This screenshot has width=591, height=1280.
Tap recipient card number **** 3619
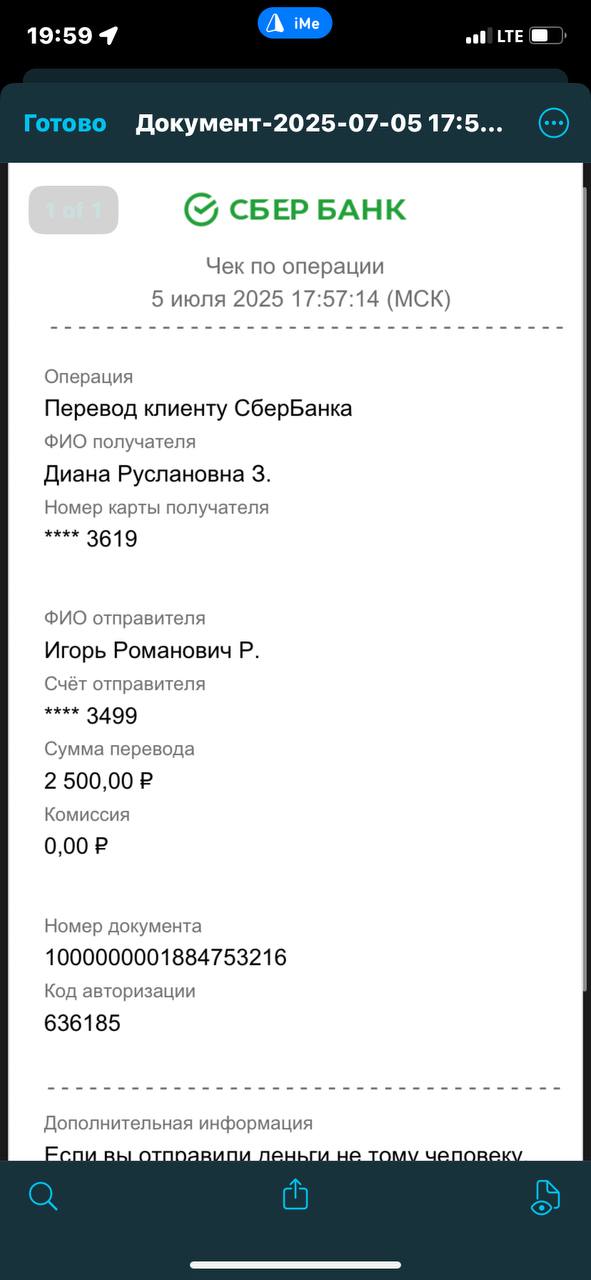pos(91,539)
